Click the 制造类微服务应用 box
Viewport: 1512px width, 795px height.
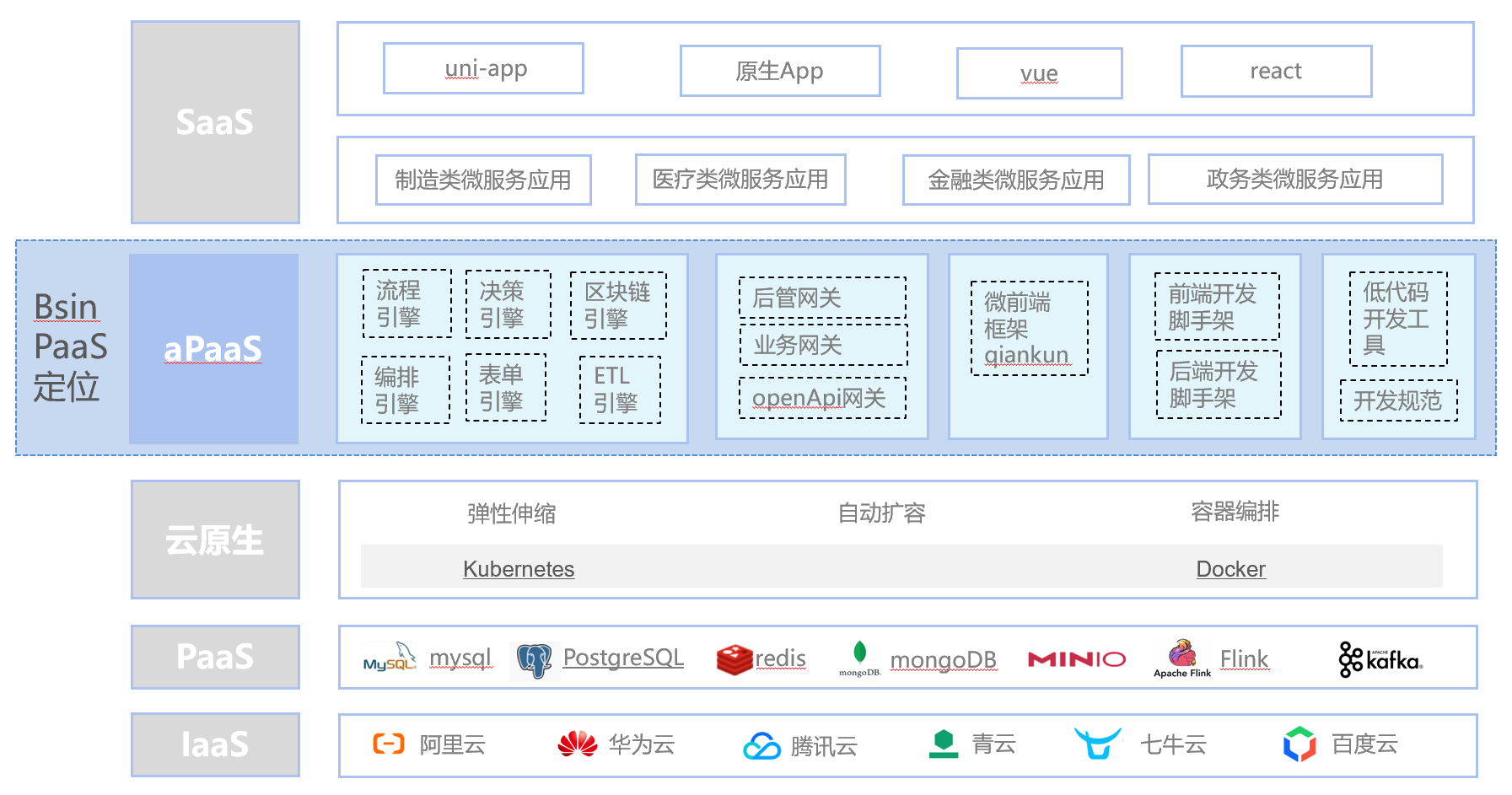[483, 180]
